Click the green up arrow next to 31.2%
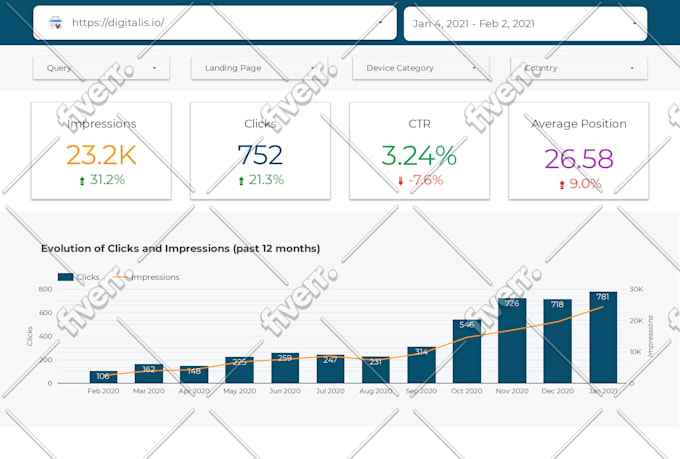Screen dimensions: 680x459 (x=82, y=180)
